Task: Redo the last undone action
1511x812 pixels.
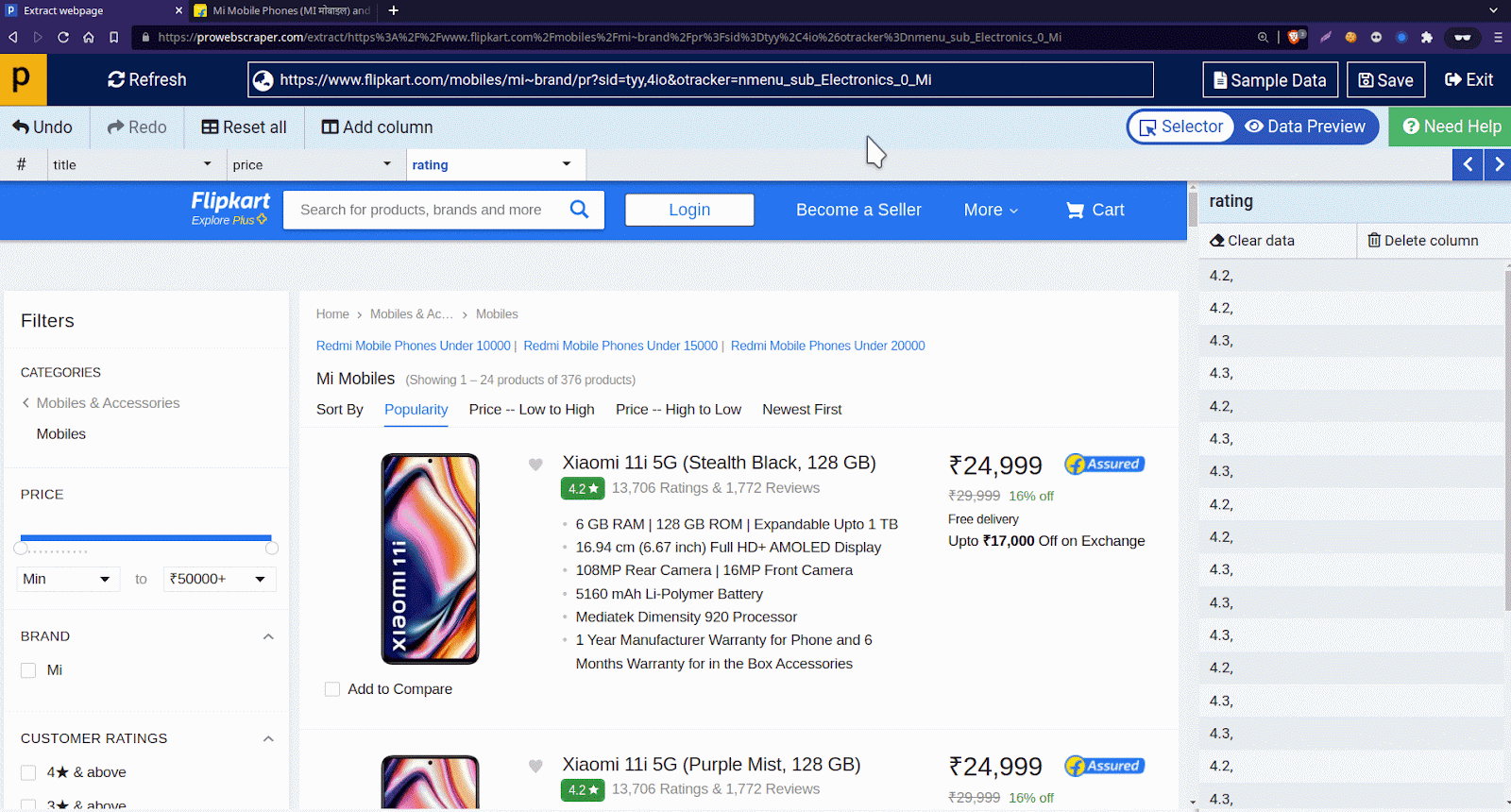Action: (137, 127)
